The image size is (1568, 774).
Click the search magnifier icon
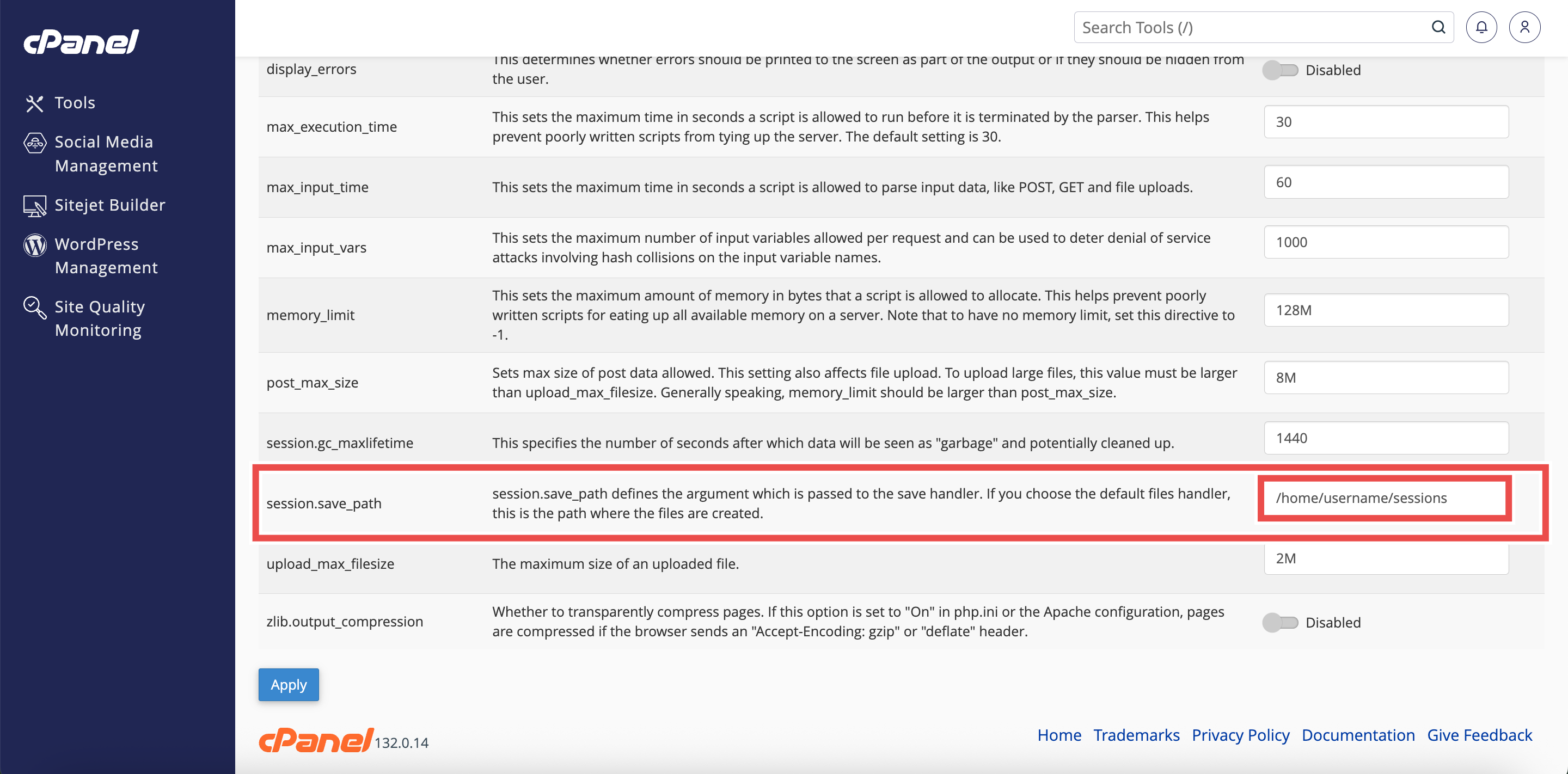click(1438, 27)
